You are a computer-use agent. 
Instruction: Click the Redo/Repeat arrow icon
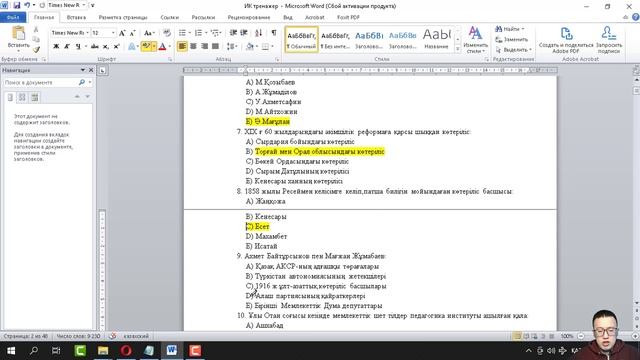pos(42,5)
